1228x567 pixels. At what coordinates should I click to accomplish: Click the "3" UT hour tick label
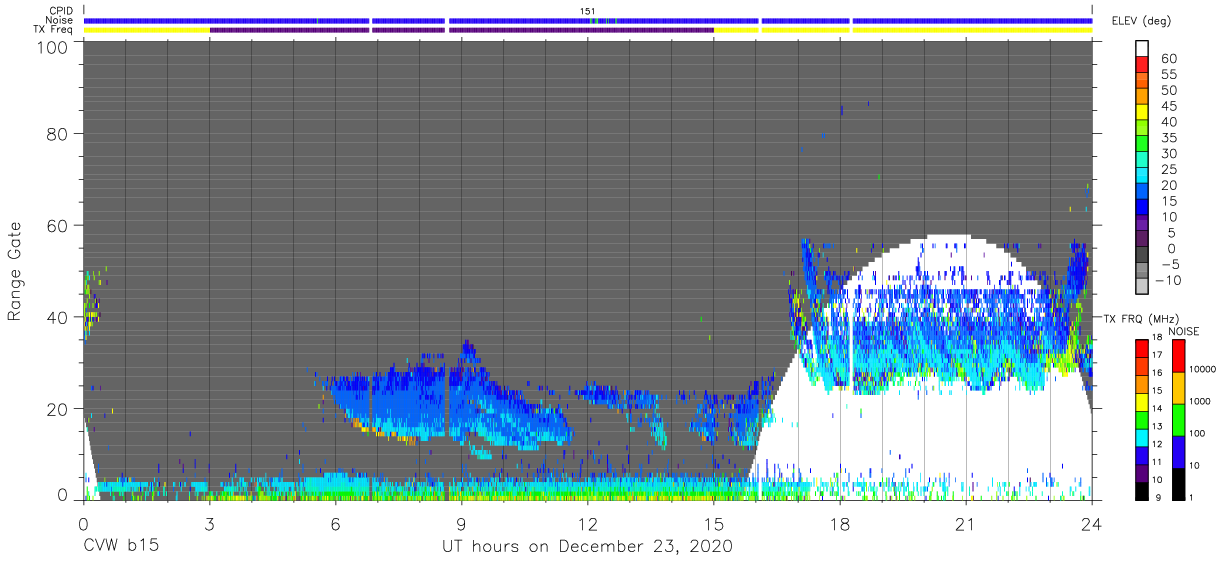[x=209, y=522]
